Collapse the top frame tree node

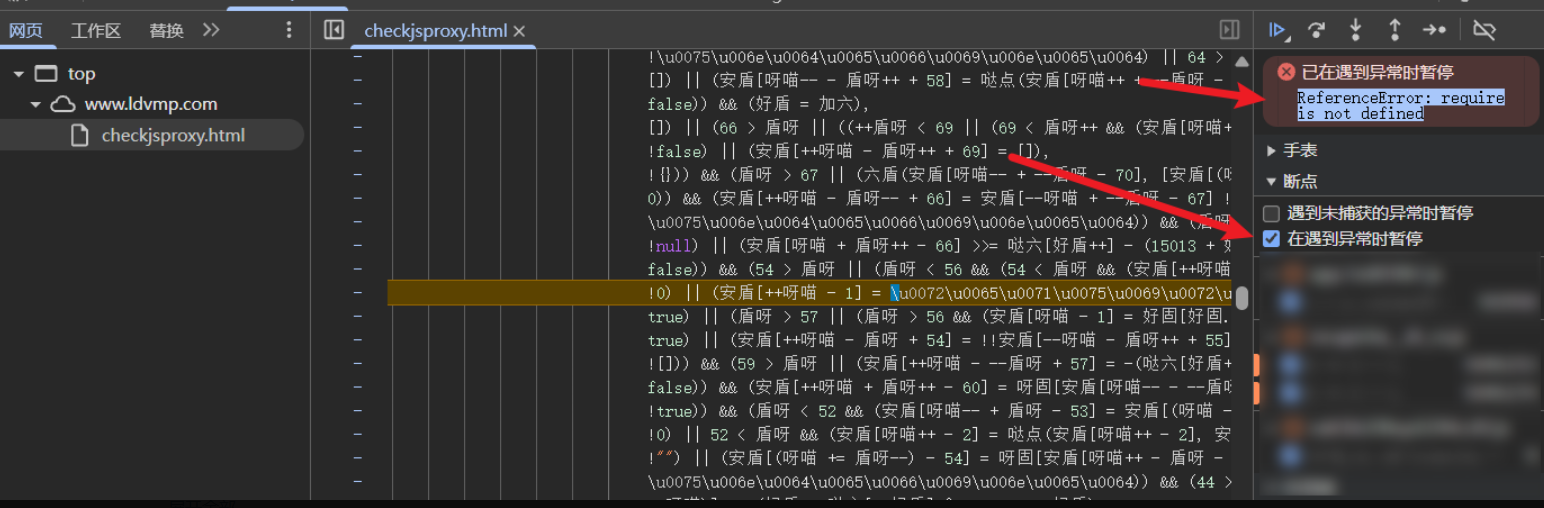[x=18, y=74]
